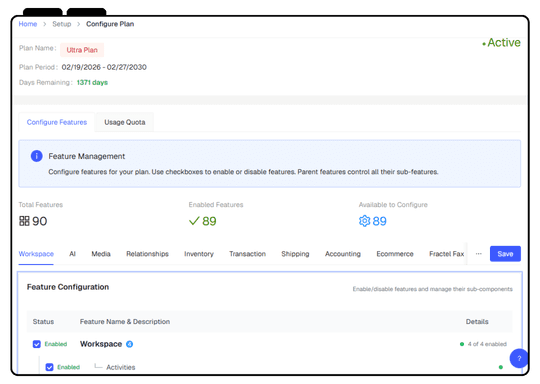540x384 pixels.
Task: Click the Feature Name & Description column header
Action: tap(125, 322)
